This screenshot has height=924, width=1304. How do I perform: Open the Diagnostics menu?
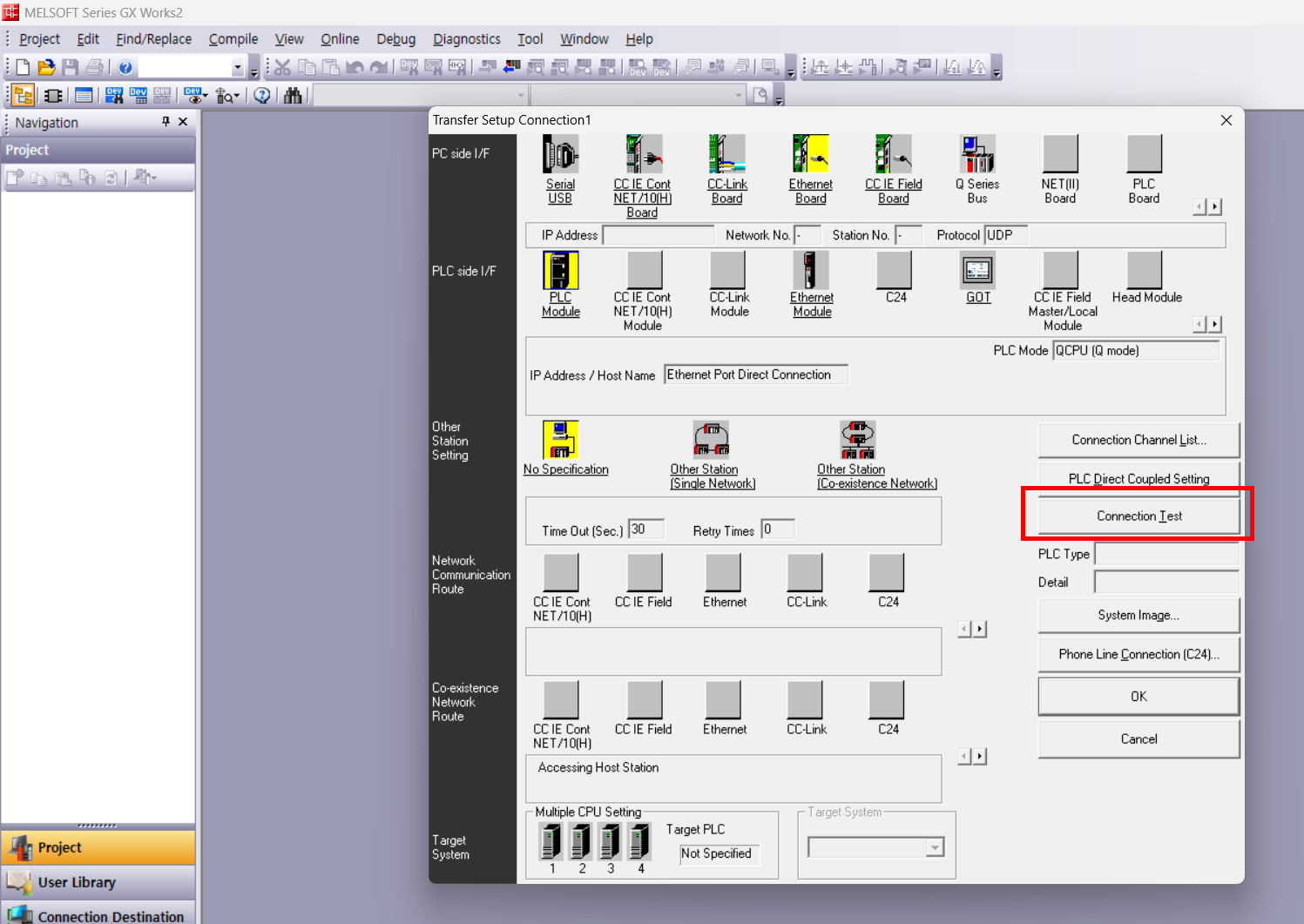pyautogui.click(x=467, y=39)
